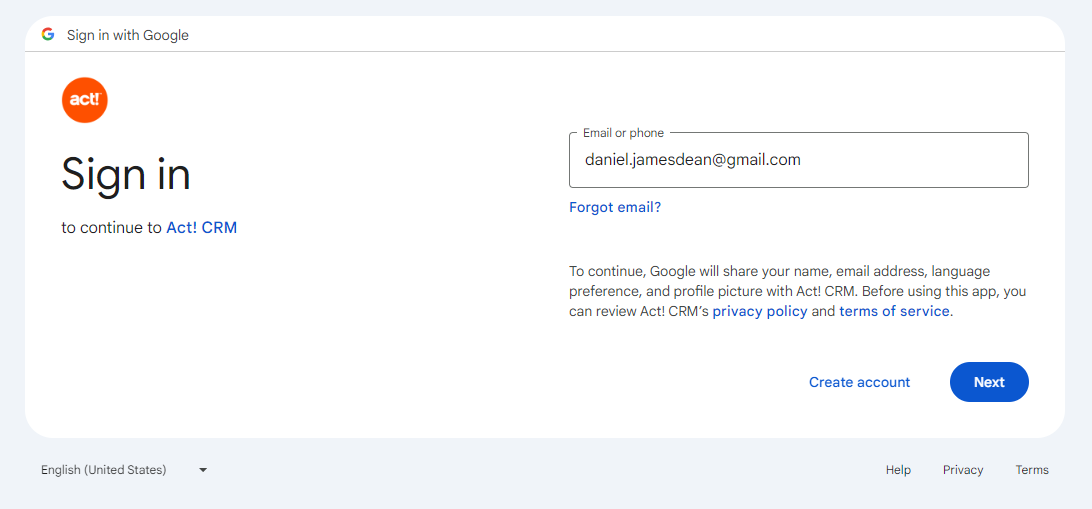Viewport: 1092px width, 509px height.
Task: Open the Privacy footer link
Action: (963, 470)
